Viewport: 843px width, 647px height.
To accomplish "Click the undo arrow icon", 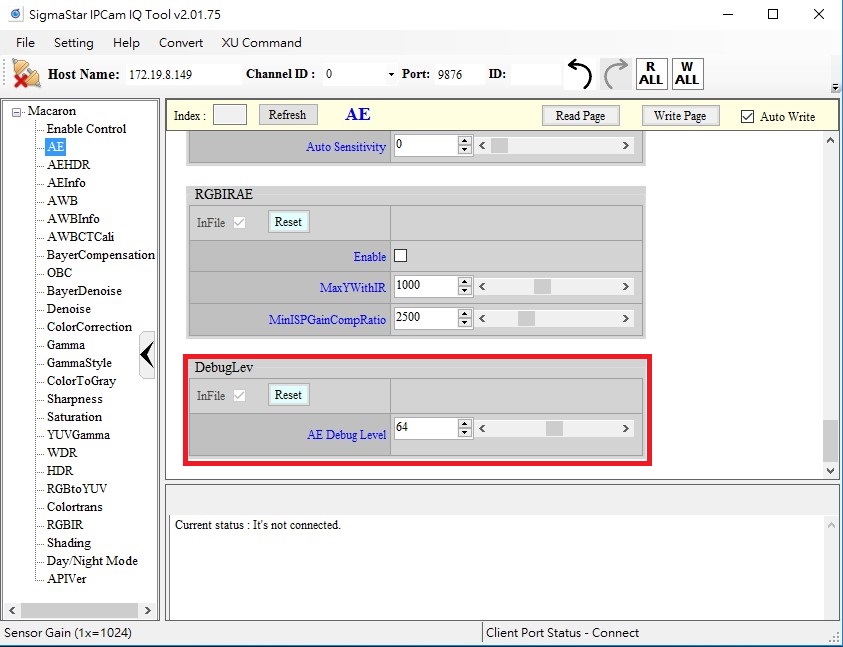I will 579,74.
